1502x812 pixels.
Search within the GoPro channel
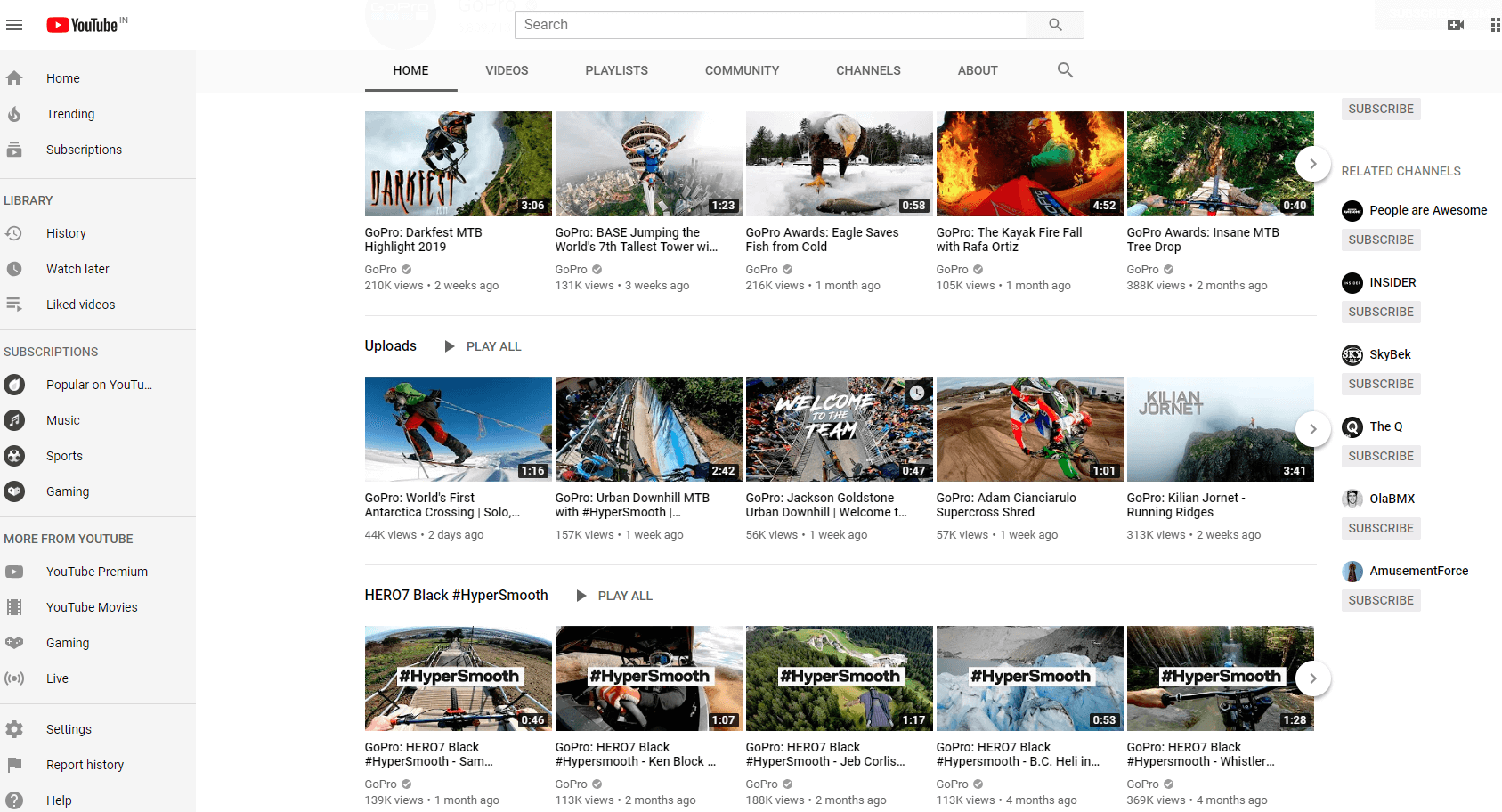click(x=1065, y=70)
